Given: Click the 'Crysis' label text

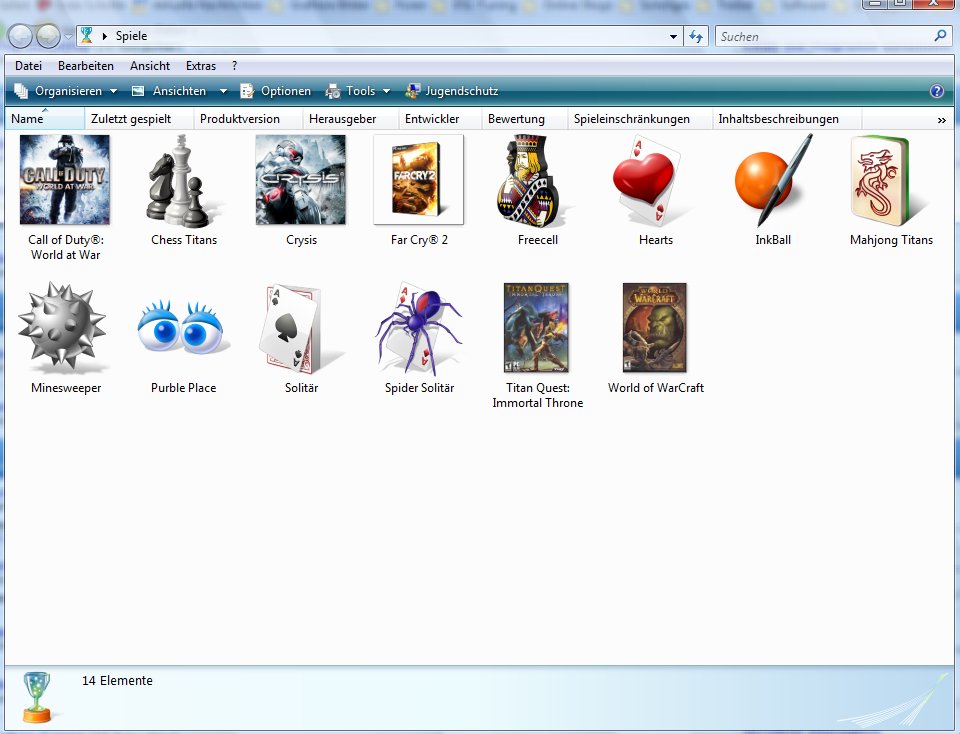Looking at the screenshot, I should click(301, 240).
